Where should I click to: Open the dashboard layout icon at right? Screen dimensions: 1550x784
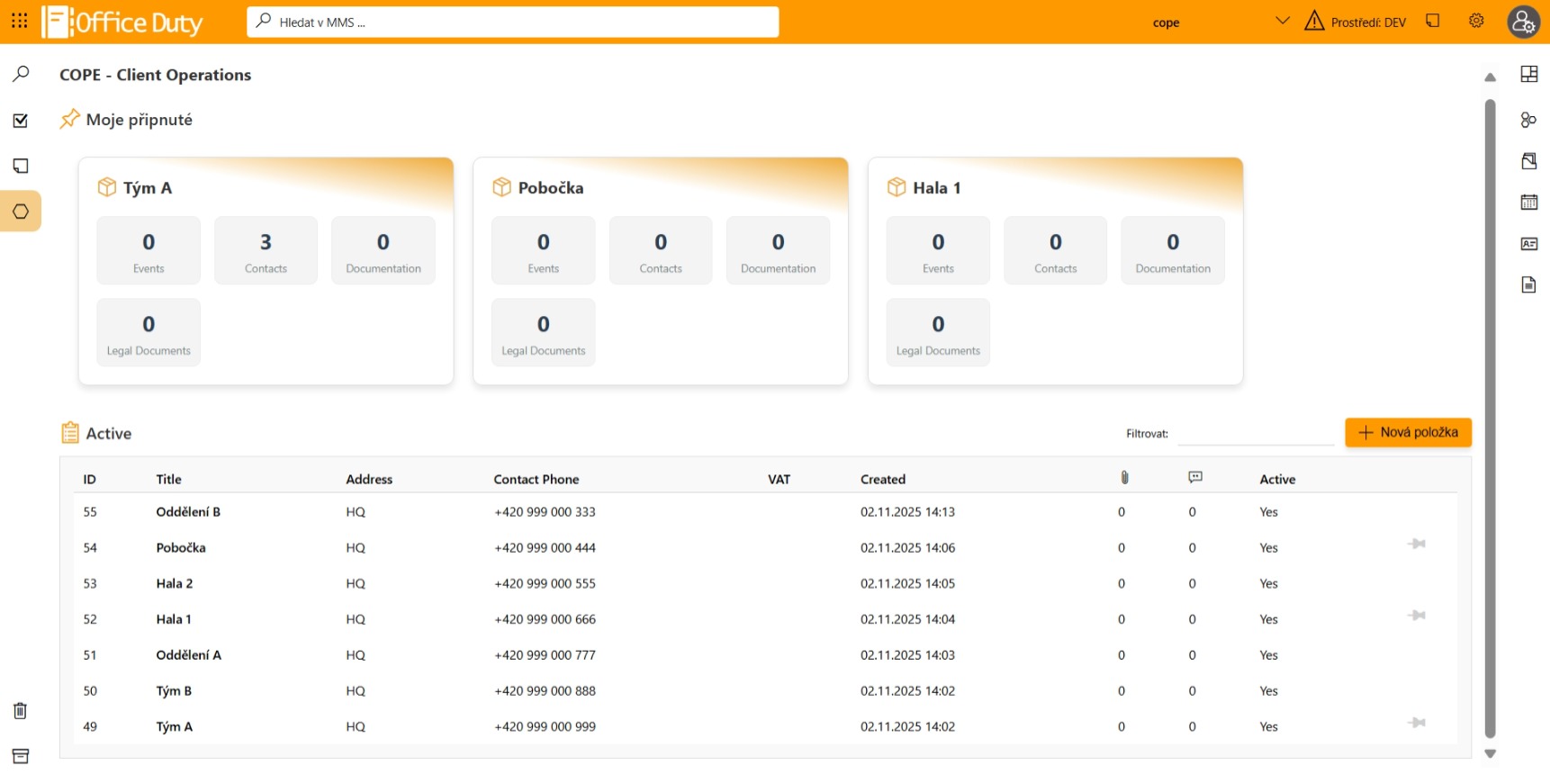[1528, 74]
